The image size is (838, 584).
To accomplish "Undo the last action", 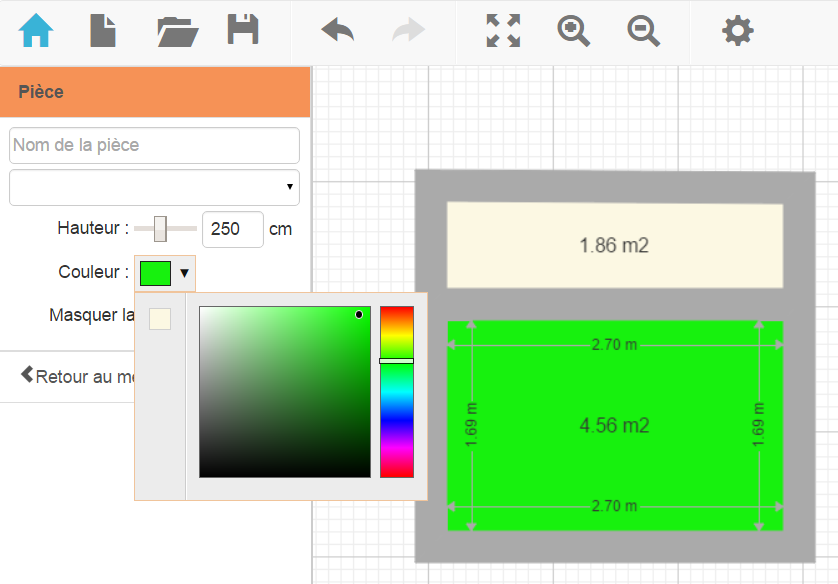I will coord(338,31).
